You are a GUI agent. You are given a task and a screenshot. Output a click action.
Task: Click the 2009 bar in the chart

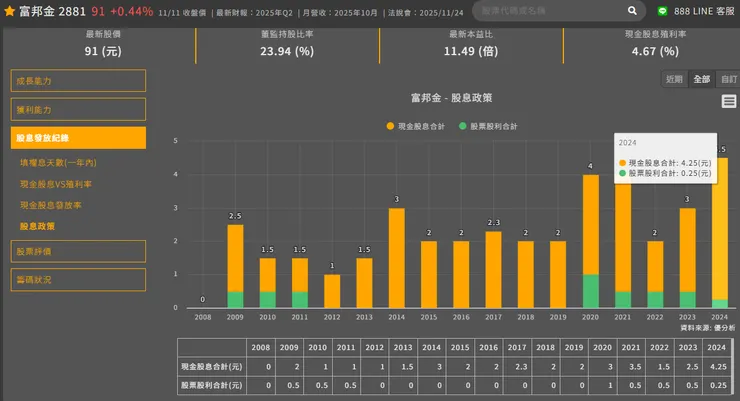(x=235, y=266)
